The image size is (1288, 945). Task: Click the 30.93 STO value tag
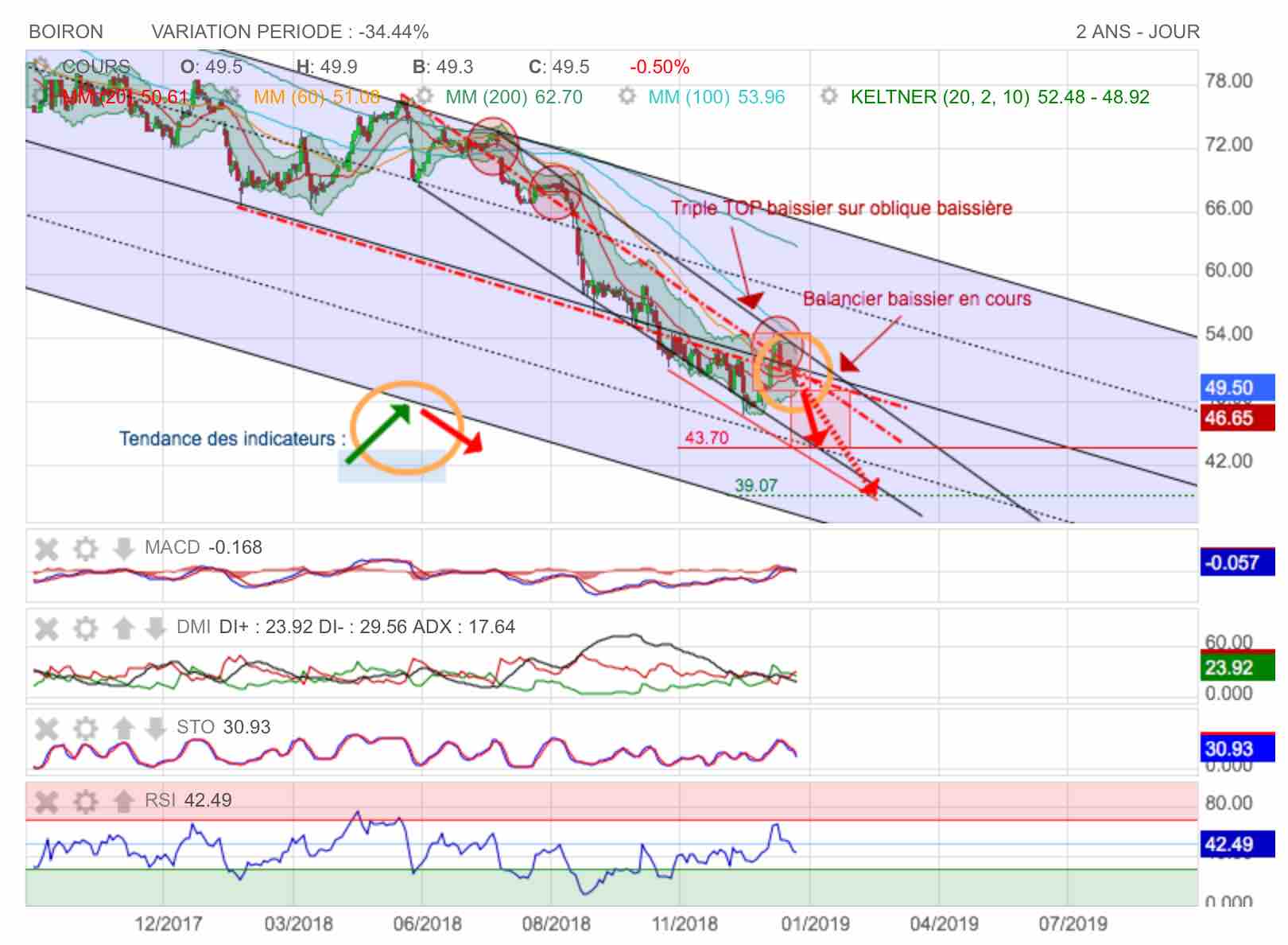point(1236,749)
